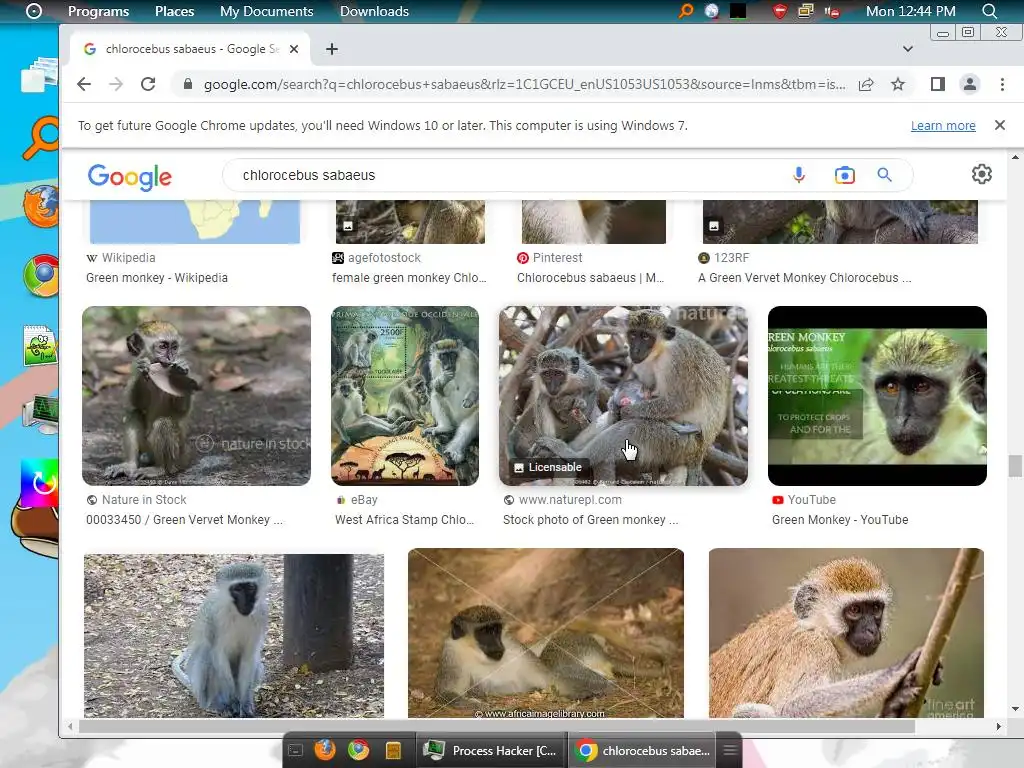Follow the Learn more link
The height and width of the screenshot is (768, 1024).
coord(943,125)
